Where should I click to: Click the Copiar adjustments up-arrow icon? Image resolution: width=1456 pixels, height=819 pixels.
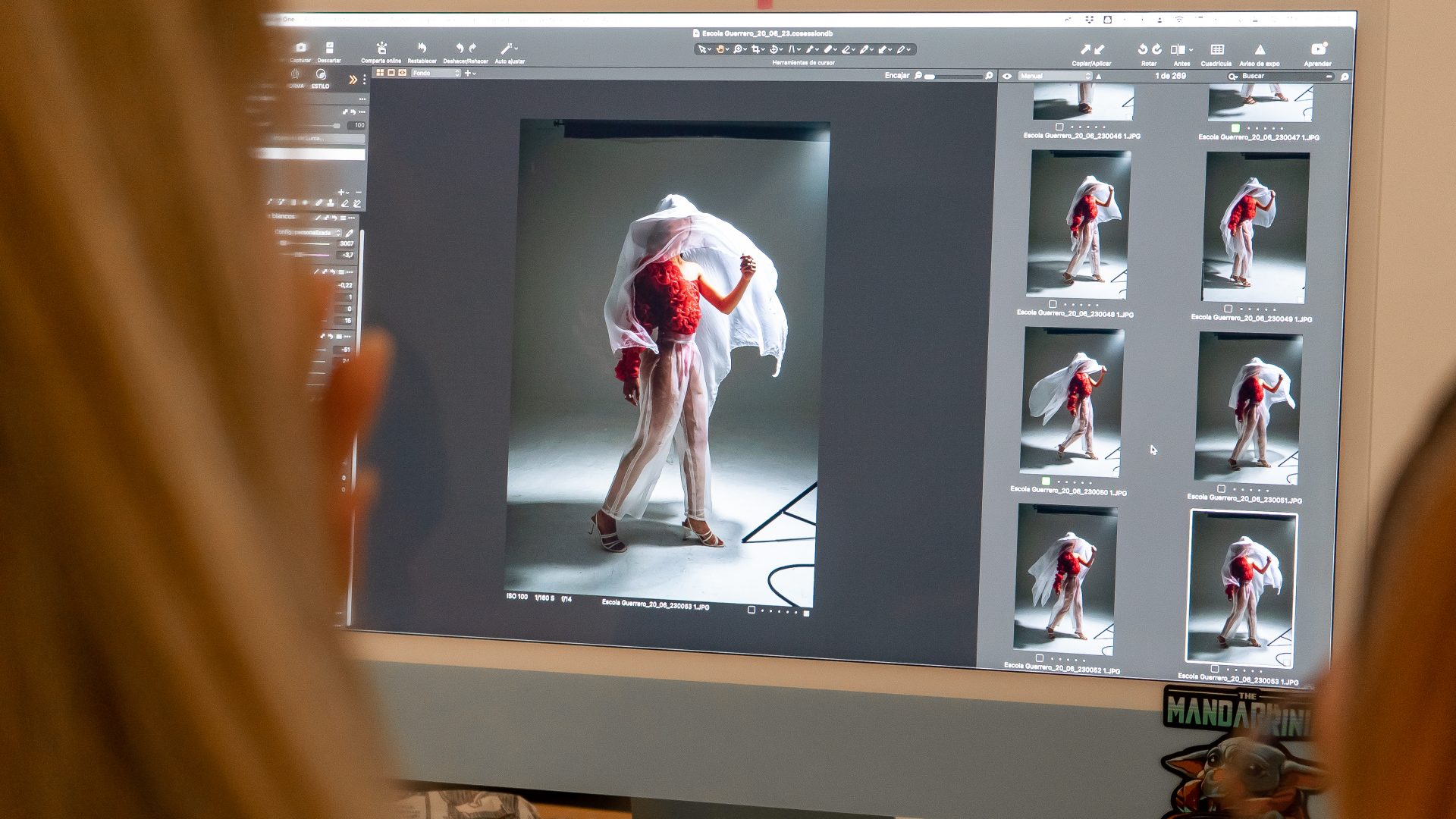[x=1085, y=49]
